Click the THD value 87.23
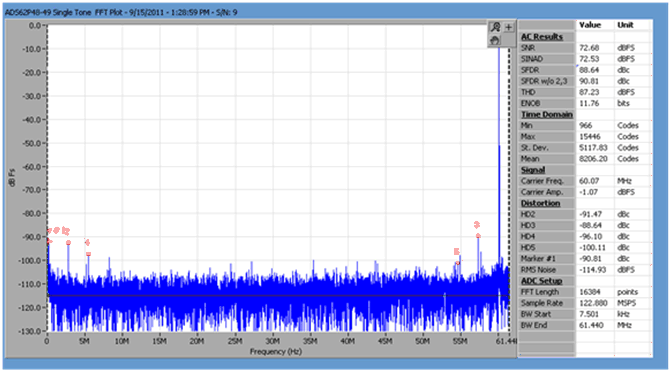This screenshot has width=670, height=371. pyautogui.click(x=589, y=92)
